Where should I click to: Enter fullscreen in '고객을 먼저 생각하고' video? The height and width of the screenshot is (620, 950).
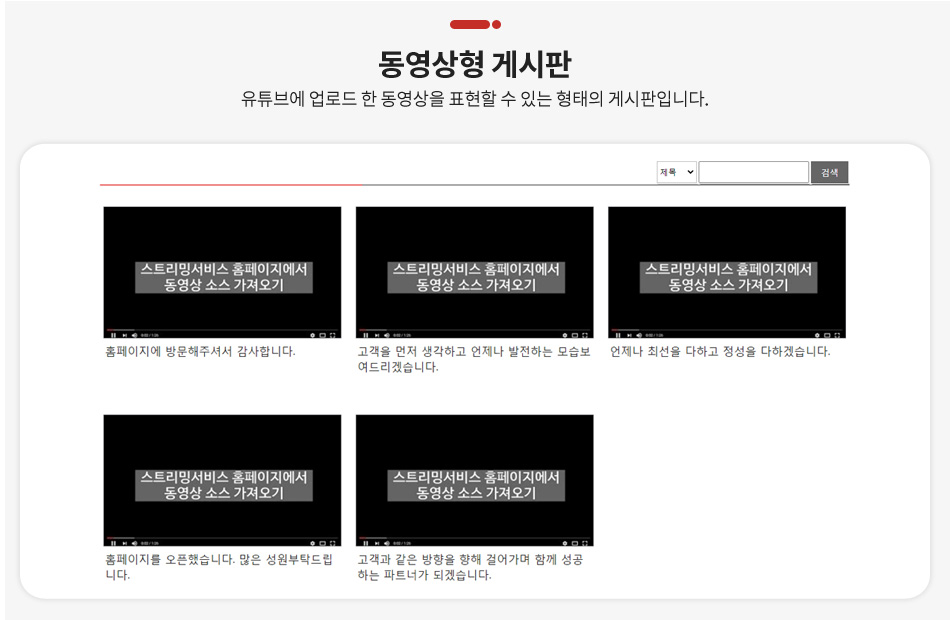585,335
